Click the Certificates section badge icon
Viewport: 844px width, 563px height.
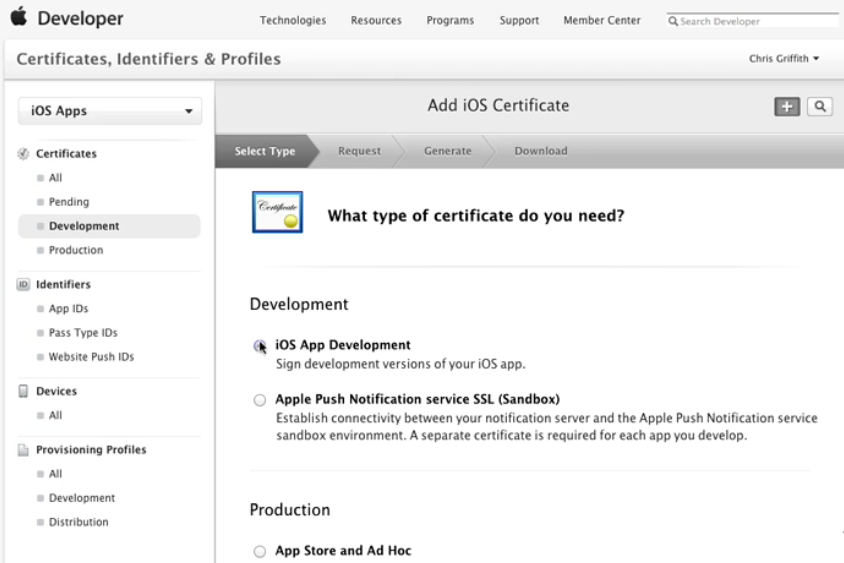[23, 154]
